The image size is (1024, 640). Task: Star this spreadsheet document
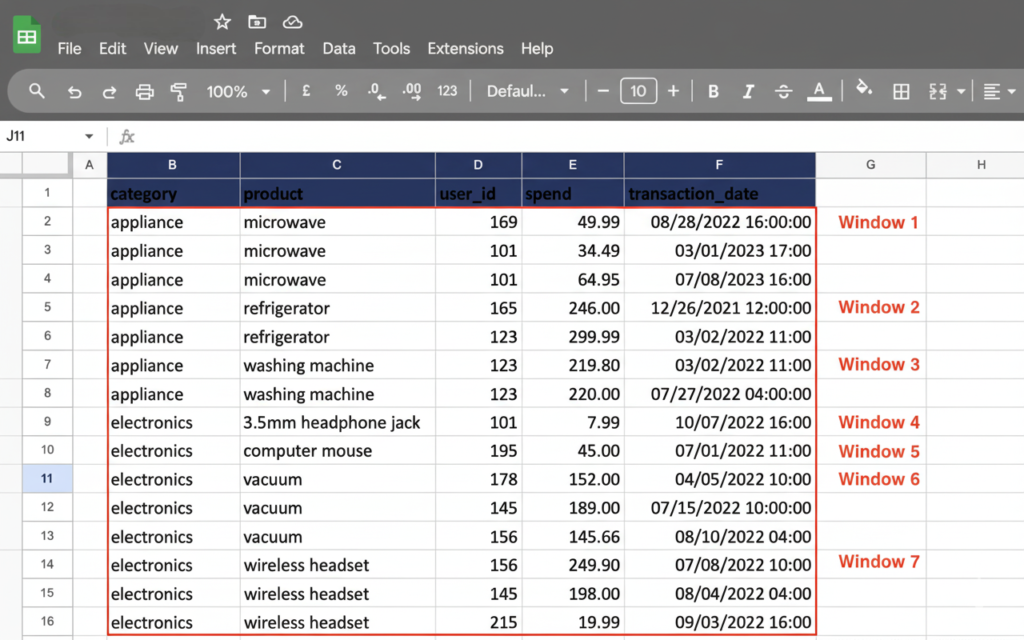[222, 22]
